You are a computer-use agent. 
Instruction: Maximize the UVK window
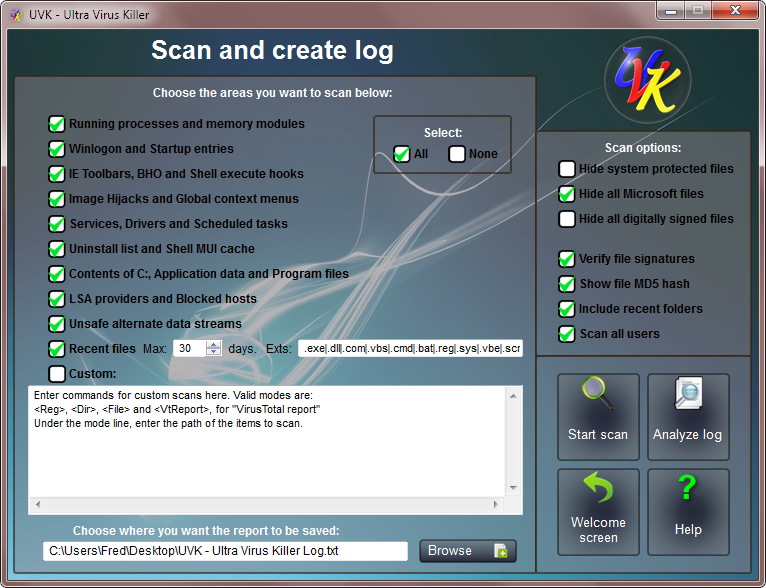698,10
